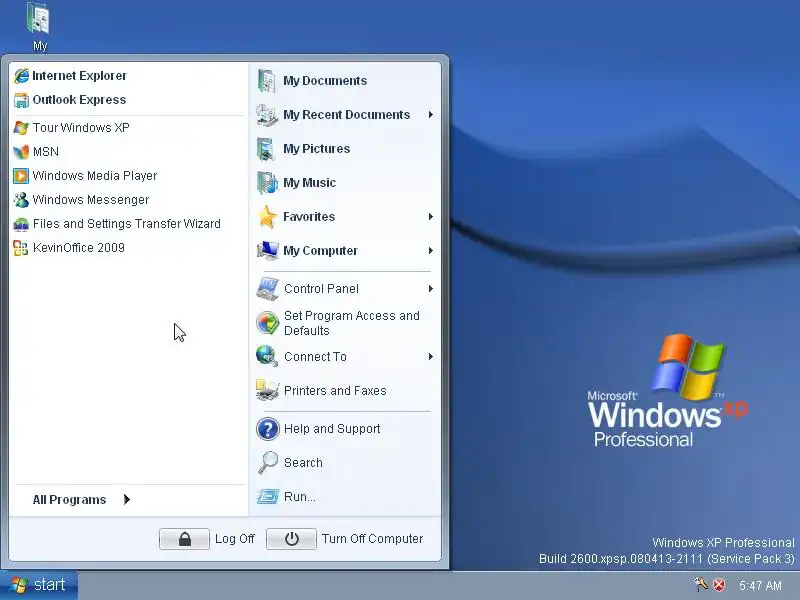Expand the Connect To submenu arrow

(x=431, y=357)
